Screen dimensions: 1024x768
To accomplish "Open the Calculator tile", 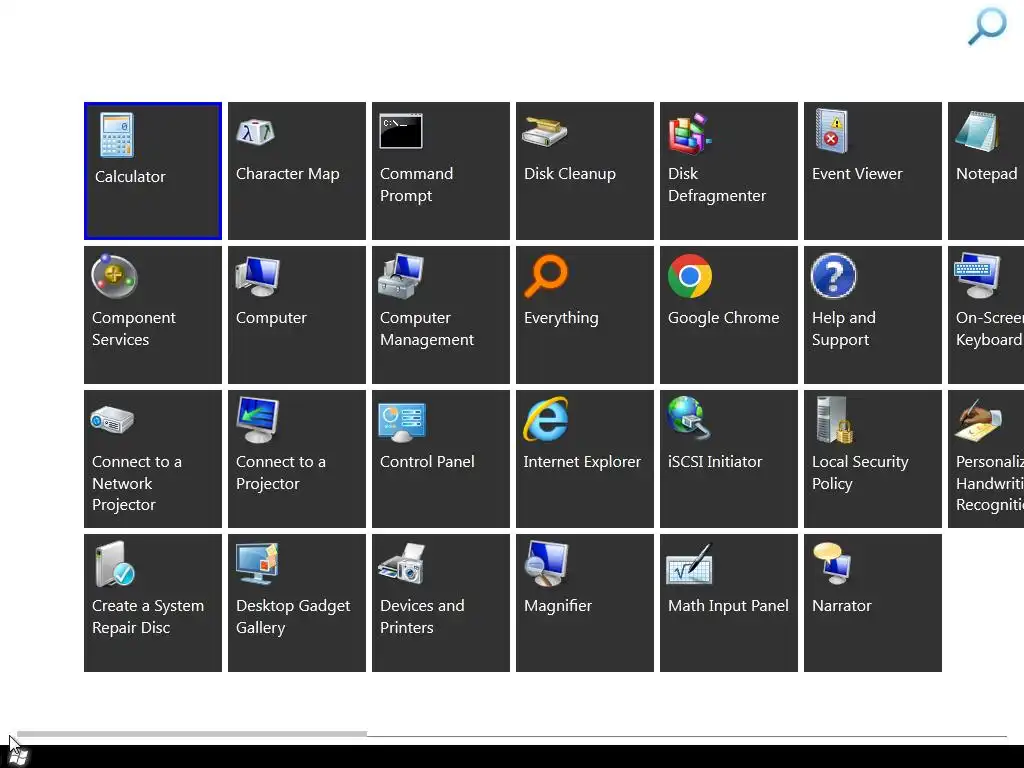I will pyautogui.click(x=153, y=171).
